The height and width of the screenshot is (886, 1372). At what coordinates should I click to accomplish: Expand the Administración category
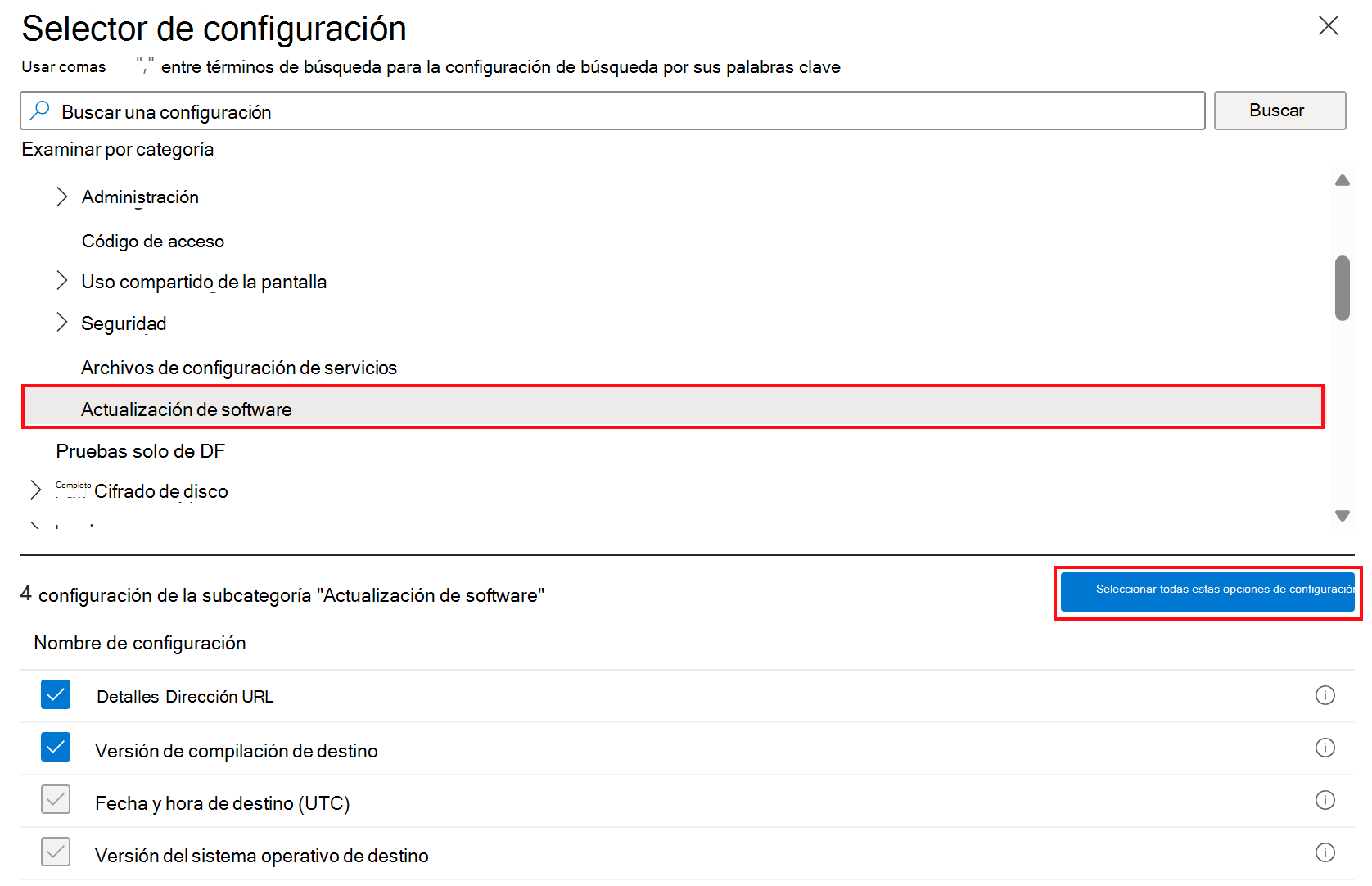point(61,197)
